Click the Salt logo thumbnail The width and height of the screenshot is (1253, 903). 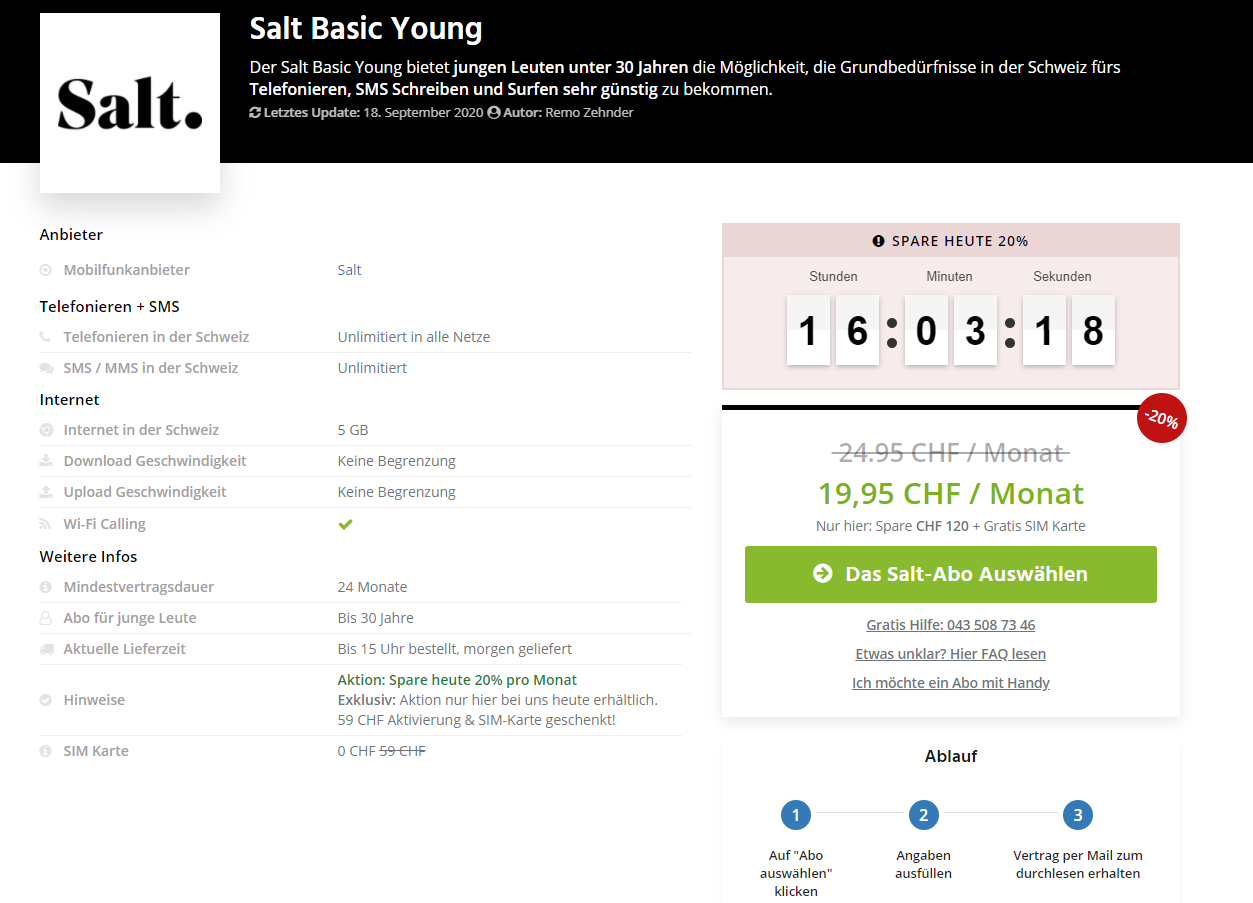(x=130, y=103)
